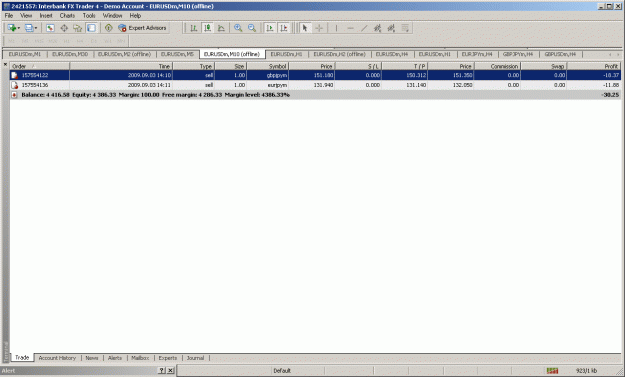
Task: Sort by the Order column header
Action: click(x=40, y=66)
